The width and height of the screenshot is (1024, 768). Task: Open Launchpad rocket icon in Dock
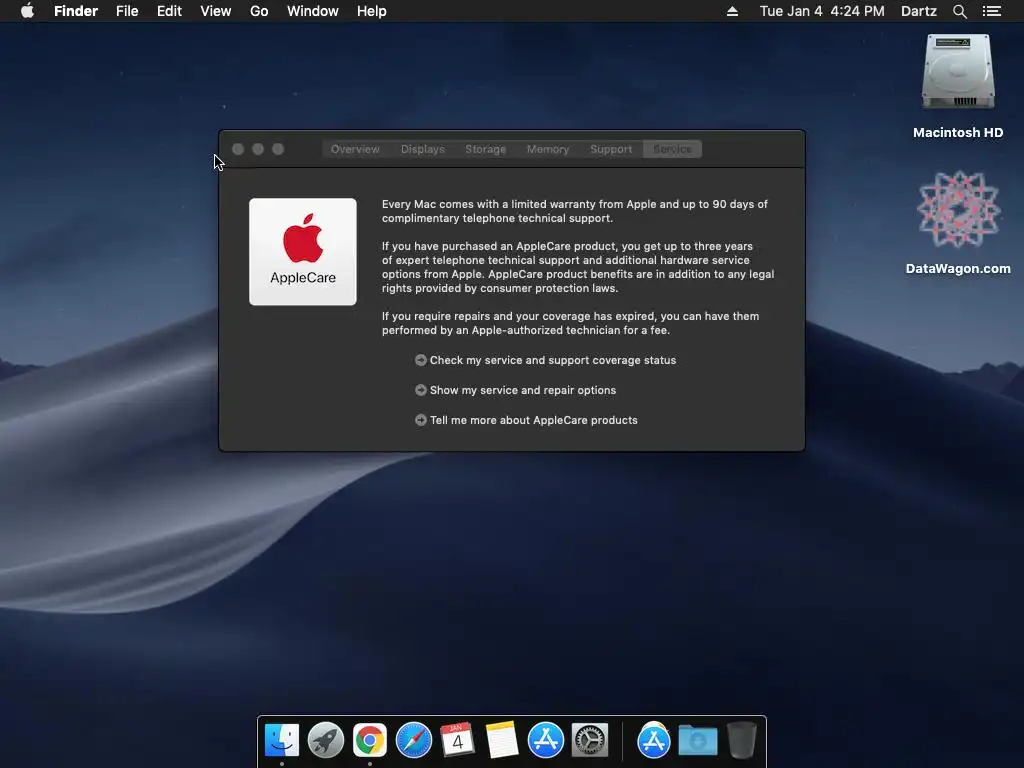(325, 740)
